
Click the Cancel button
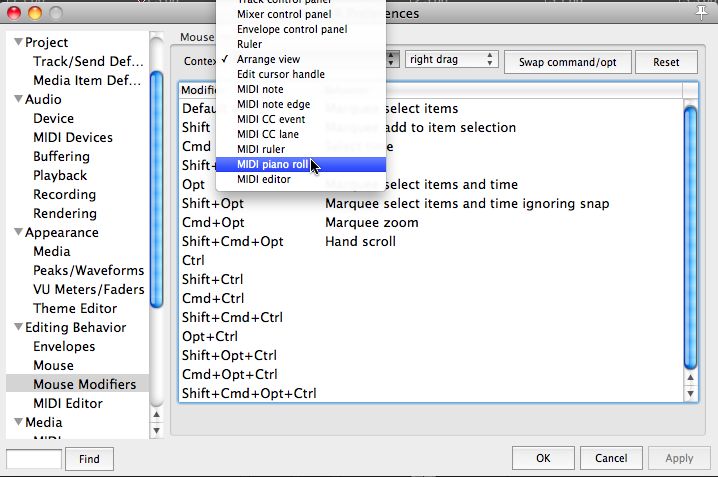pos(611,458)
